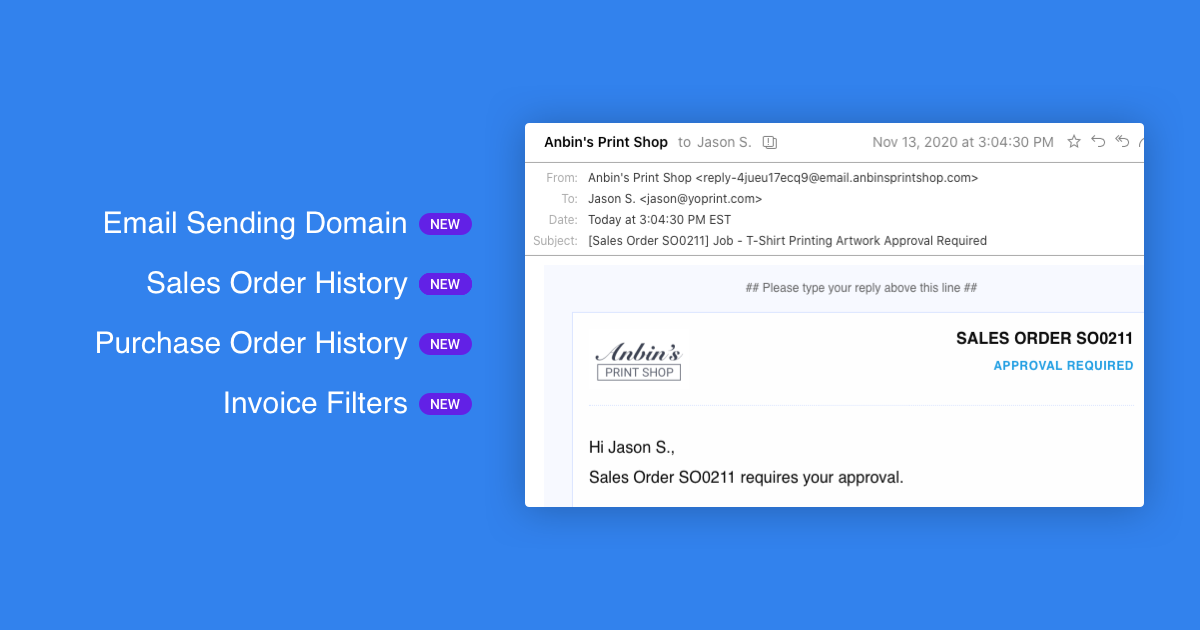1200x630 pixels.
Task: Click the Nov 13, 2020 timestamp
Action: (x=962, y=142)
